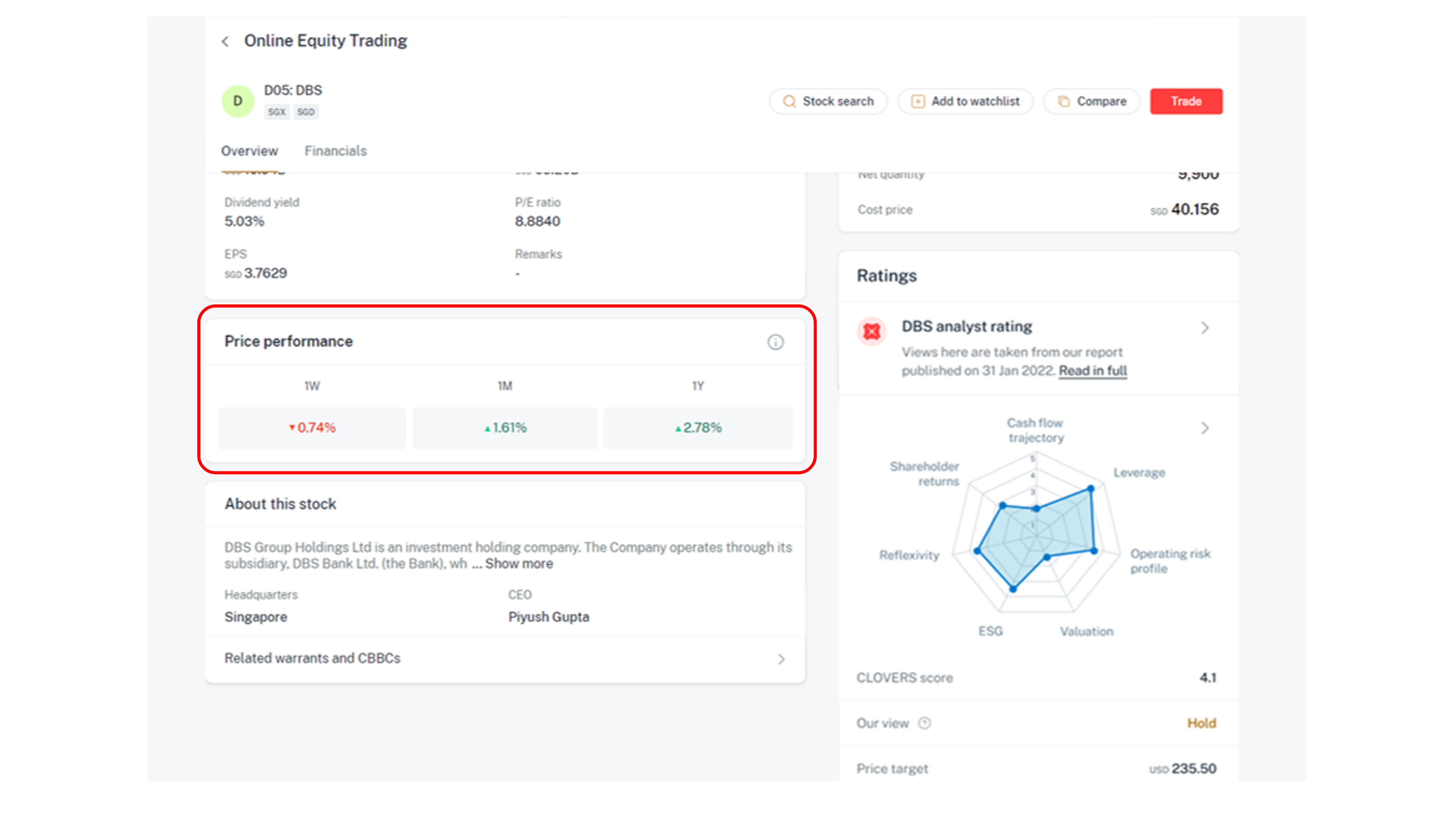Click the D05: DBS stock name

292,91
